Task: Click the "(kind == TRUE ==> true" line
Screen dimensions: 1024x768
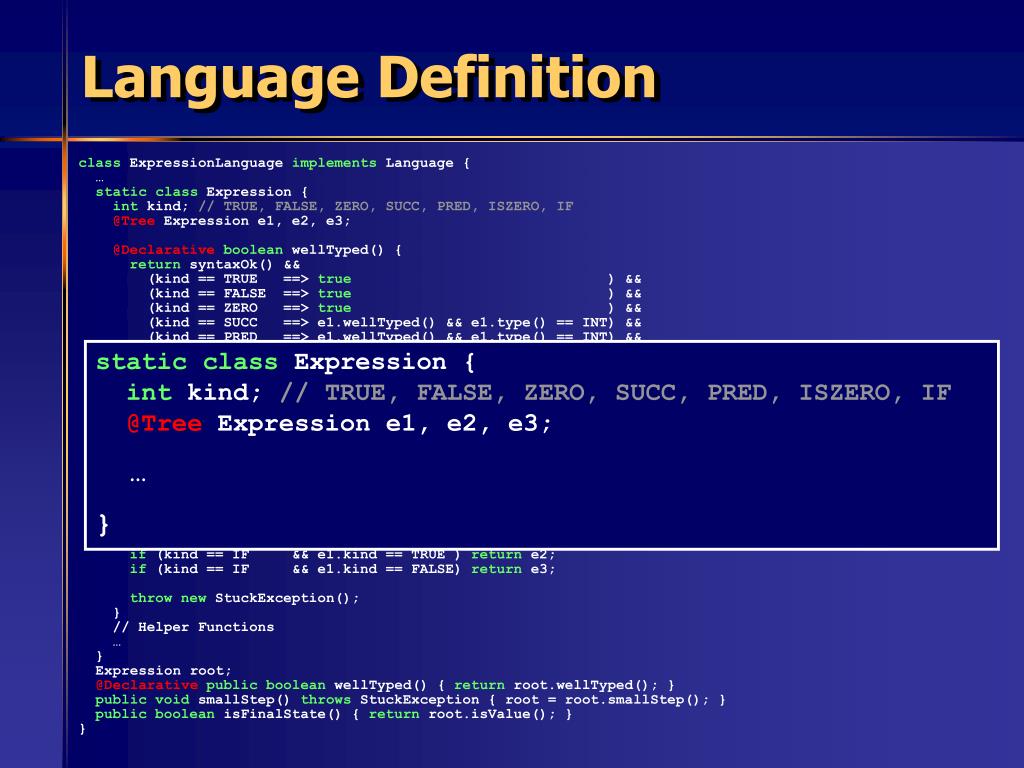Action: (395, 279)
